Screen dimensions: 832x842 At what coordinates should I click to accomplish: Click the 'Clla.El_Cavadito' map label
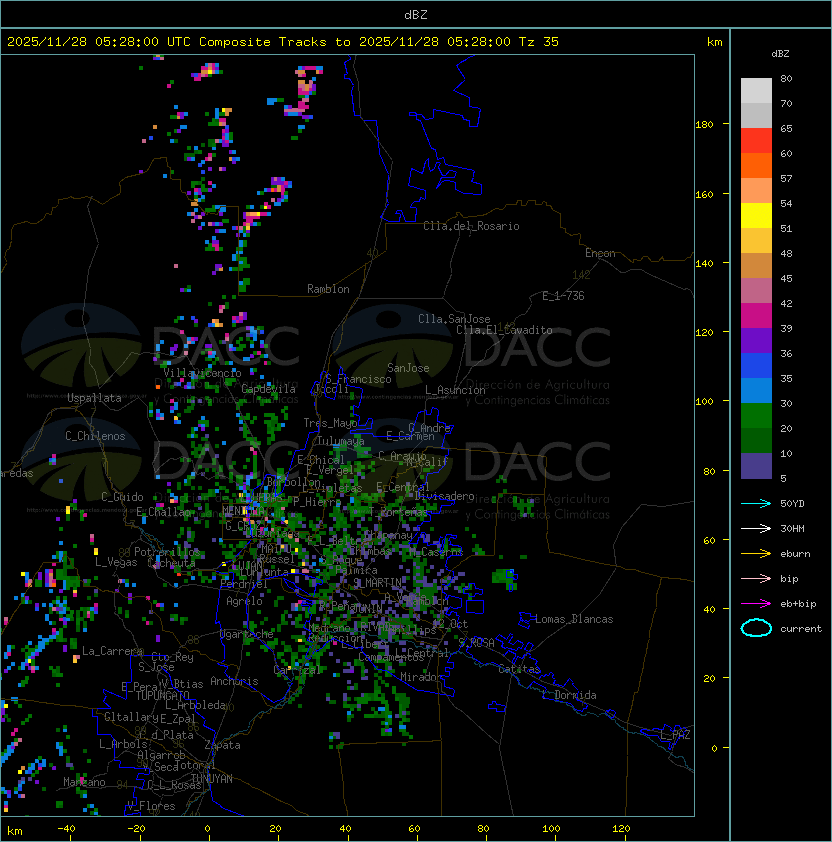click(x=504, y=330)
